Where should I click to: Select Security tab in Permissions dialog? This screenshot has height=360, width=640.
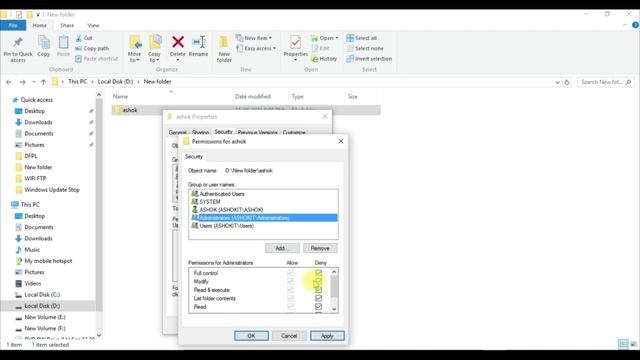[194, 157]
